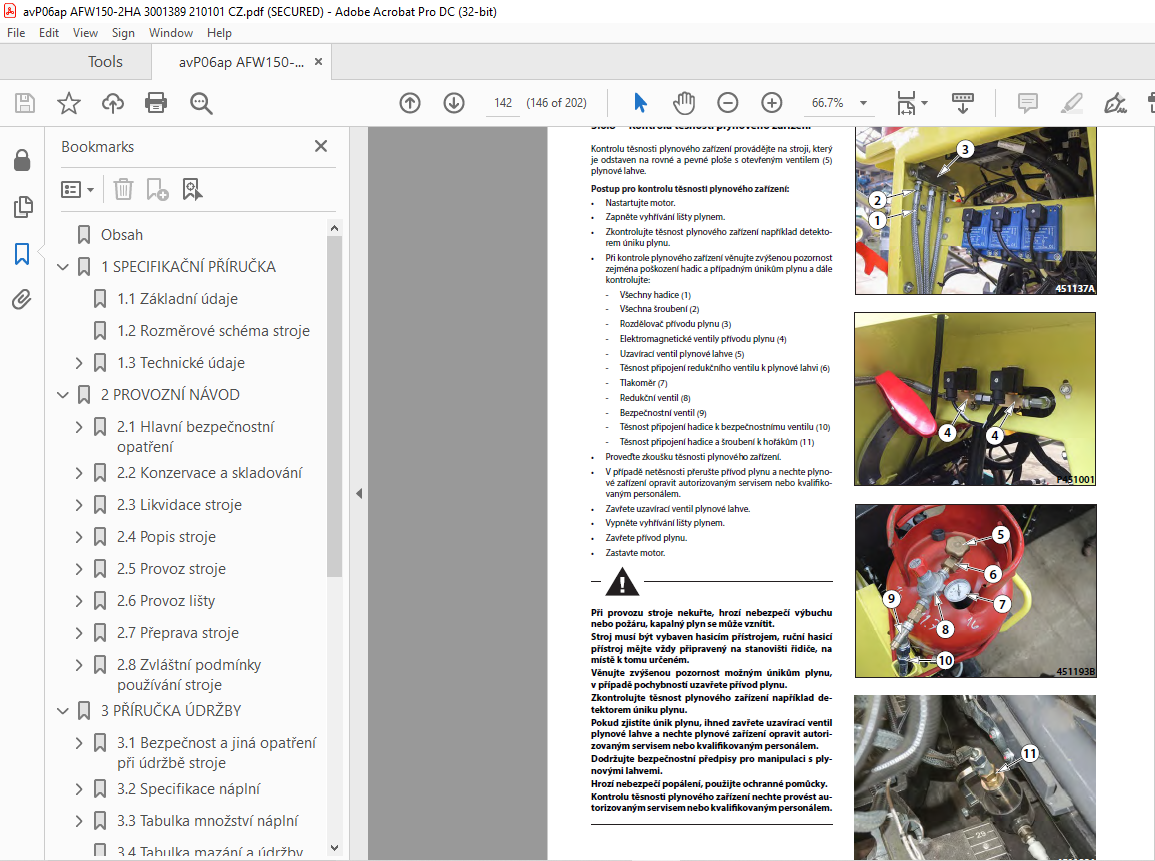Jump to the 'Obsah' bookmark
1155x861 pixels.
point(122,235)
